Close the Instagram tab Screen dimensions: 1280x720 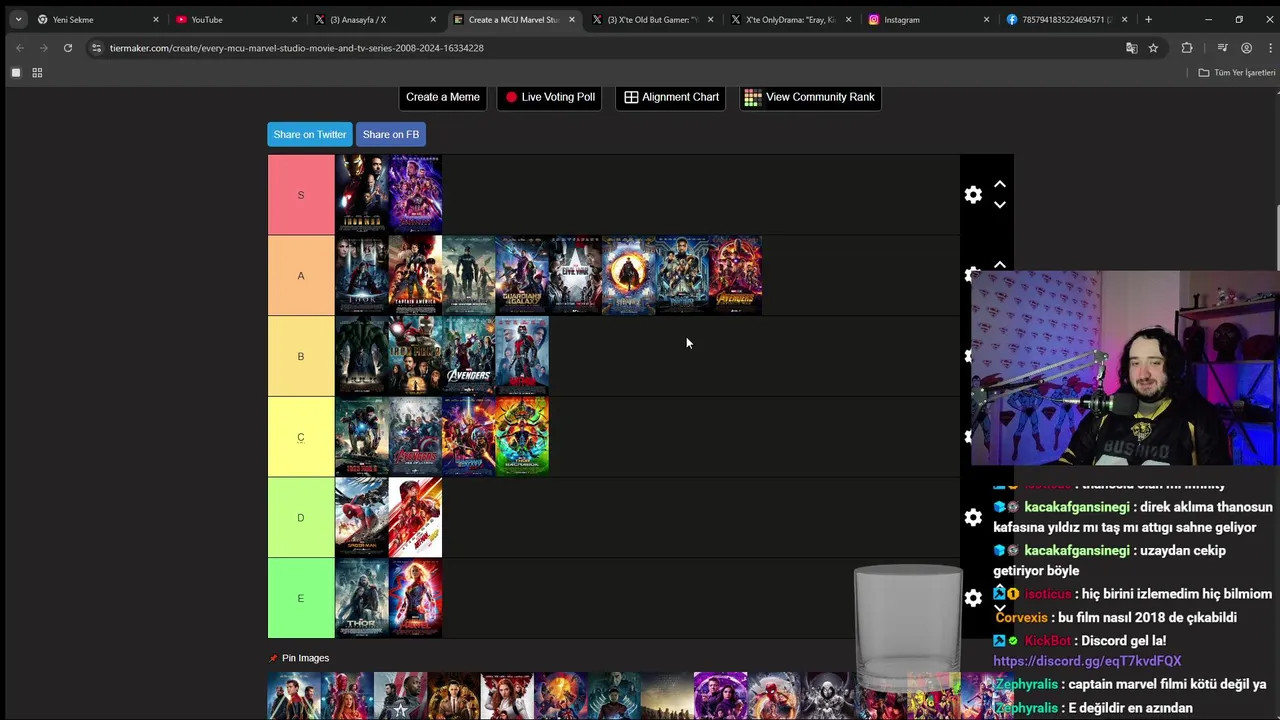pos(986,19)
